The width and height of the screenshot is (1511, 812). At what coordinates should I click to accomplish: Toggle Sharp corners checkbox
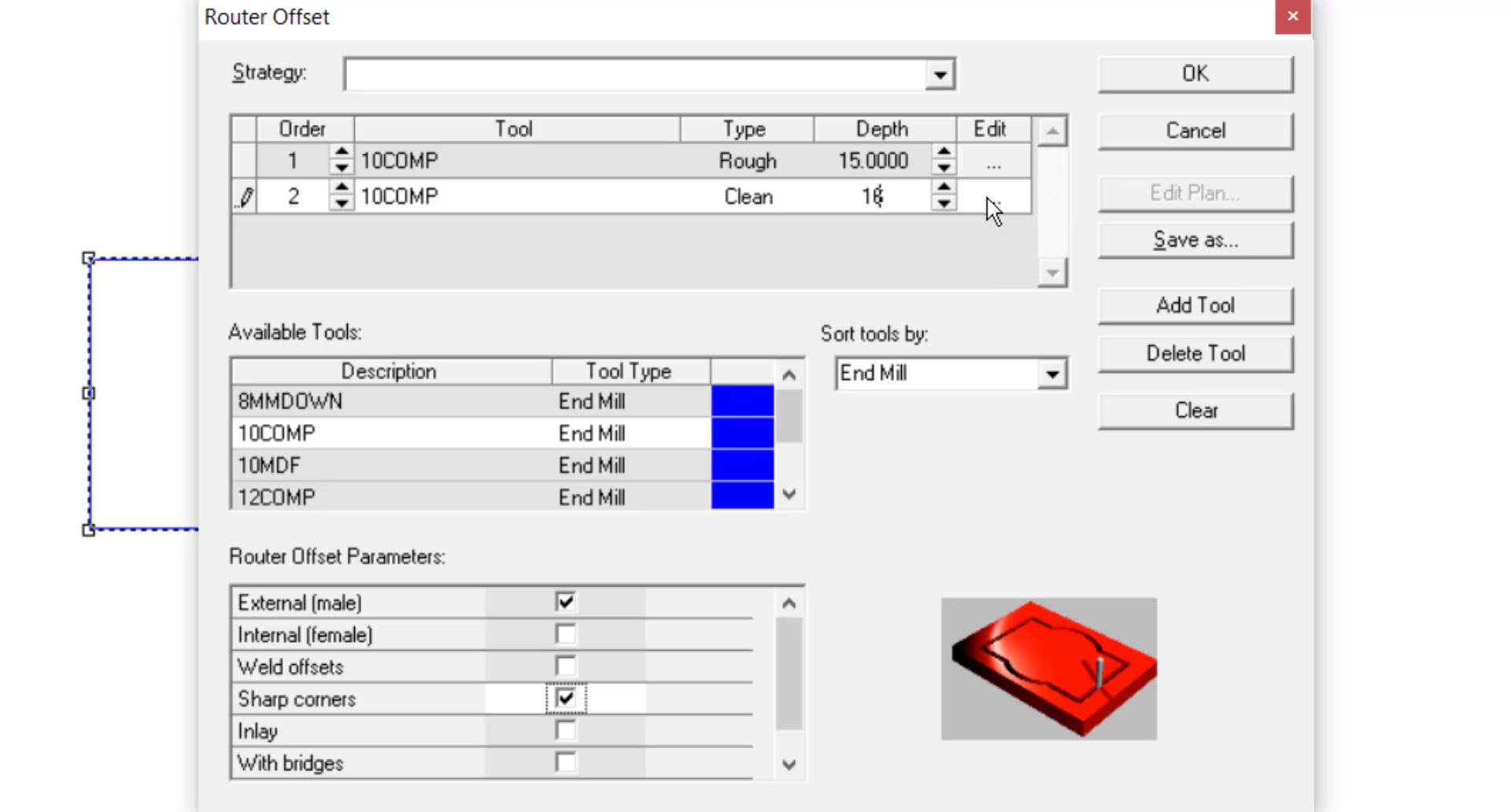tap(565, 699)
